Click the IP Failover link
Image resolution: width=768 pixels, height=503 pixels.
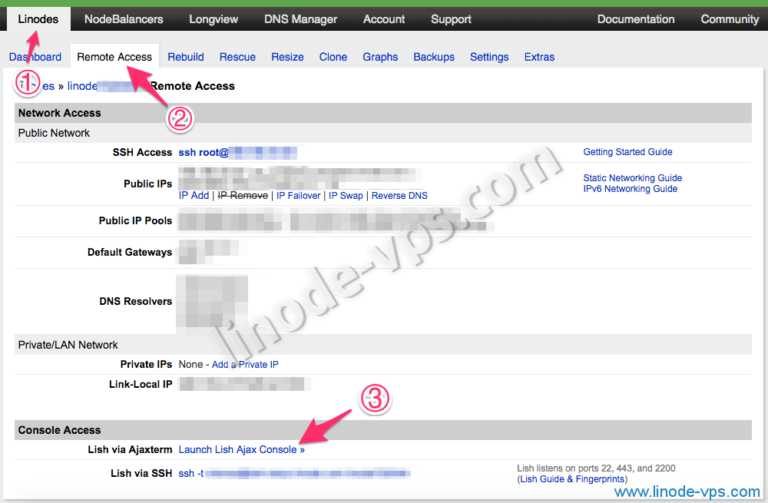tap(298, 196)
